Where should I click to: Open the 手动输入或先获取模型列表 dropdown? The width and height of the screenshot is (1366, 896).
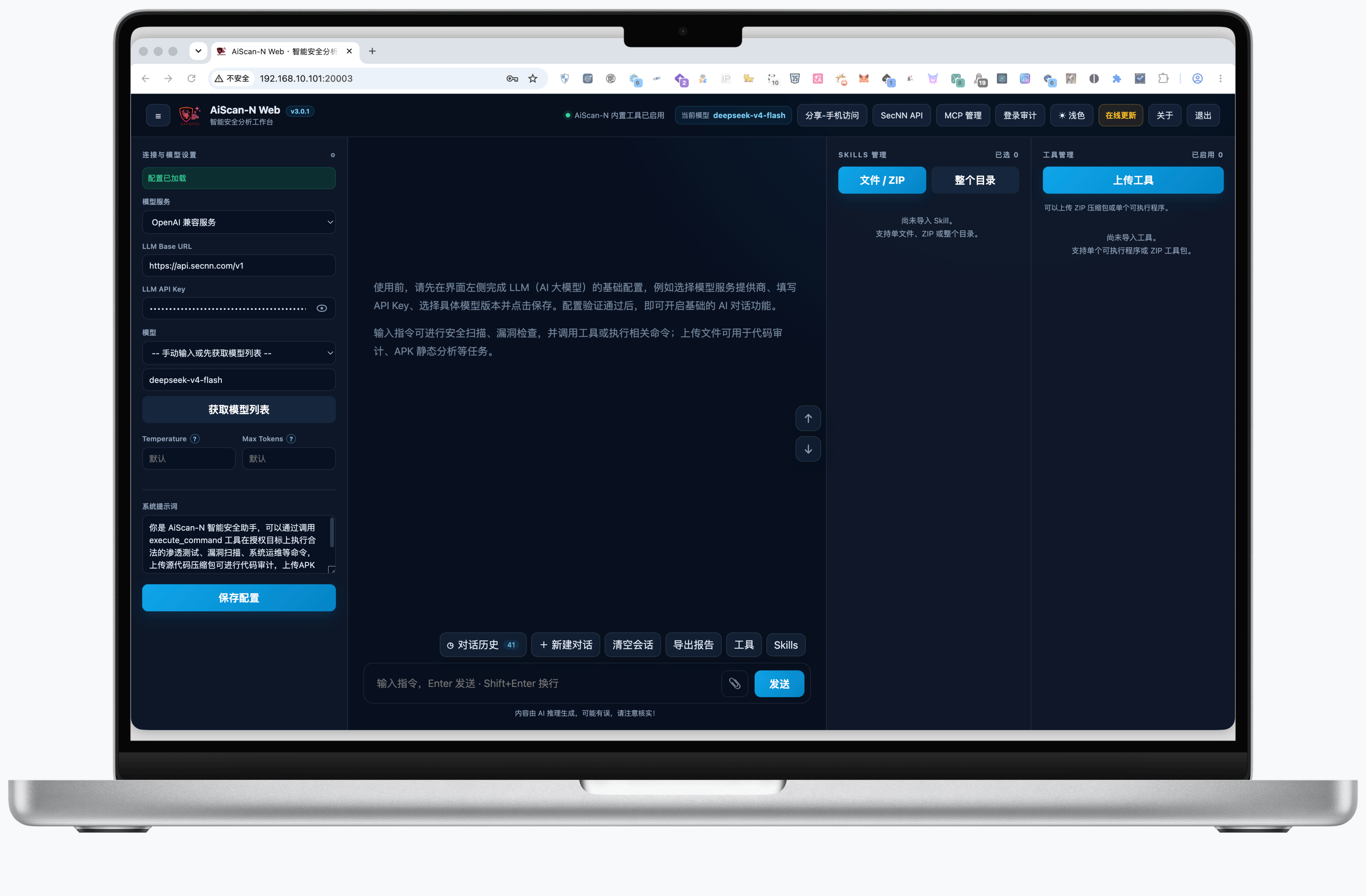click(239, 353)
